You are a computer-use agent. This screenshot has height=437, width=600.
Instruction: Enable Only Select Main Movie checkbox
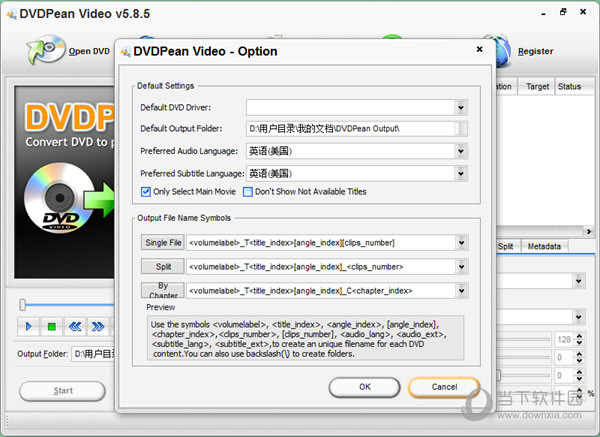coord(145,192)
